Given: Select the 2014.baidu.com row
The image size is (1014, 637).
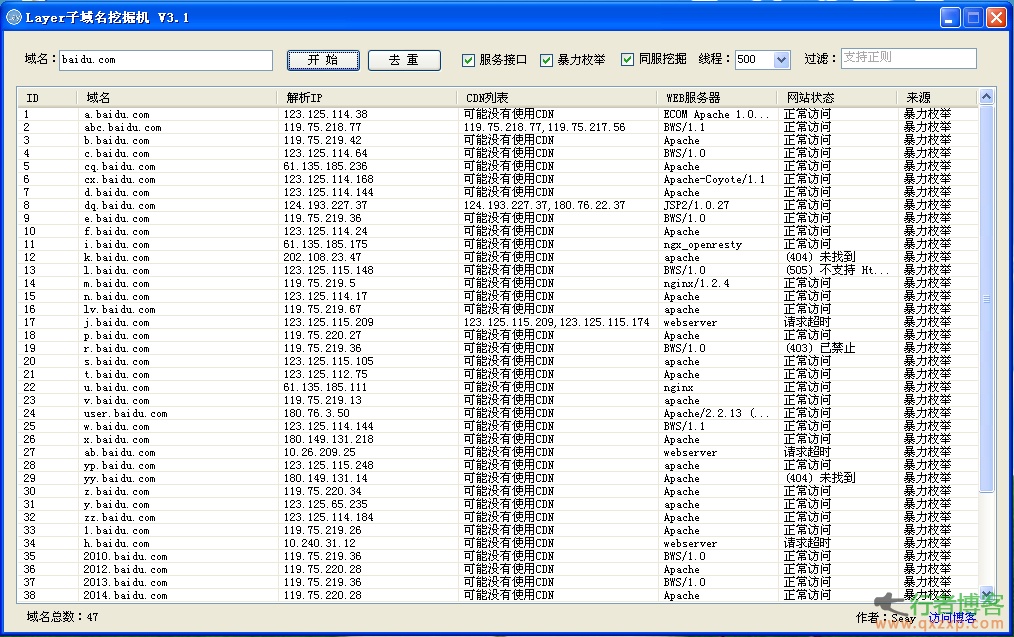Looking at the screenshot, I should pos(498,595).
